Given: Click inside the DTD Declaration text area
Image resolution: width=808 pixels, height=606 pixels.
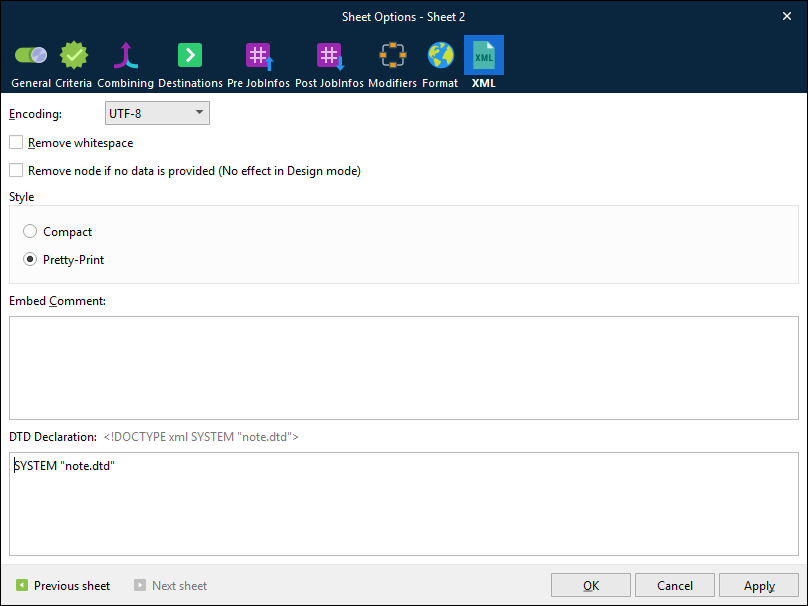Looking at the screenshot, I should point(404,504).
